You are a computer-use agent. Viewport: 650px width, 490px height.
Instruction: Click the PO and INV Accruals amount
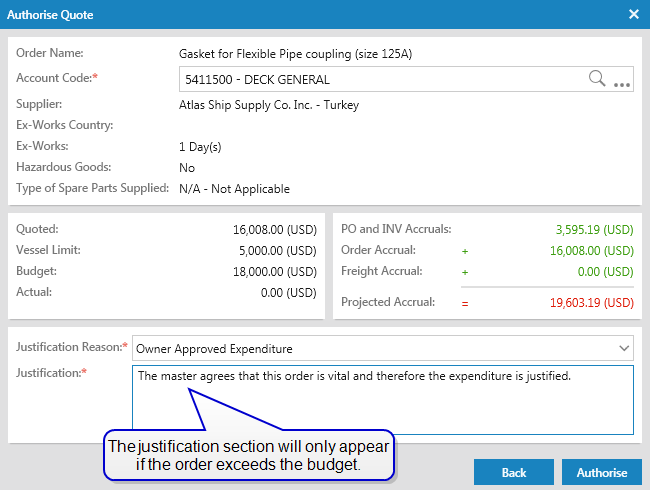[x=595, y=228]
